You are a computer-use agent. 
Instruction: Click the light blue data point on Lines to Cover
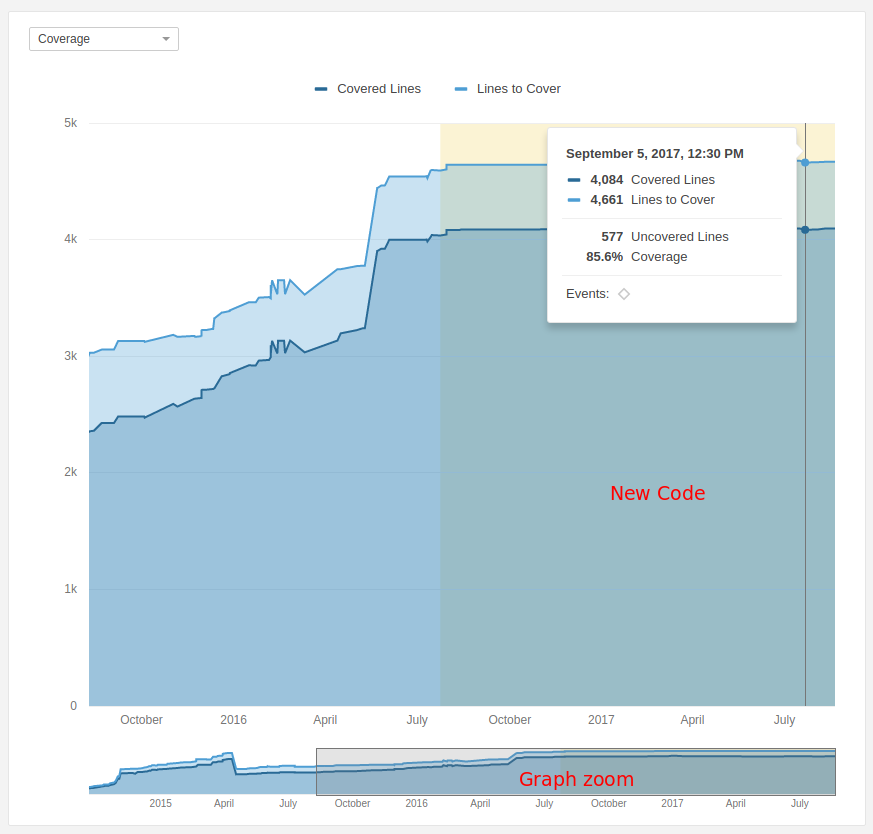pyautogui.click(x=805, y=162)
